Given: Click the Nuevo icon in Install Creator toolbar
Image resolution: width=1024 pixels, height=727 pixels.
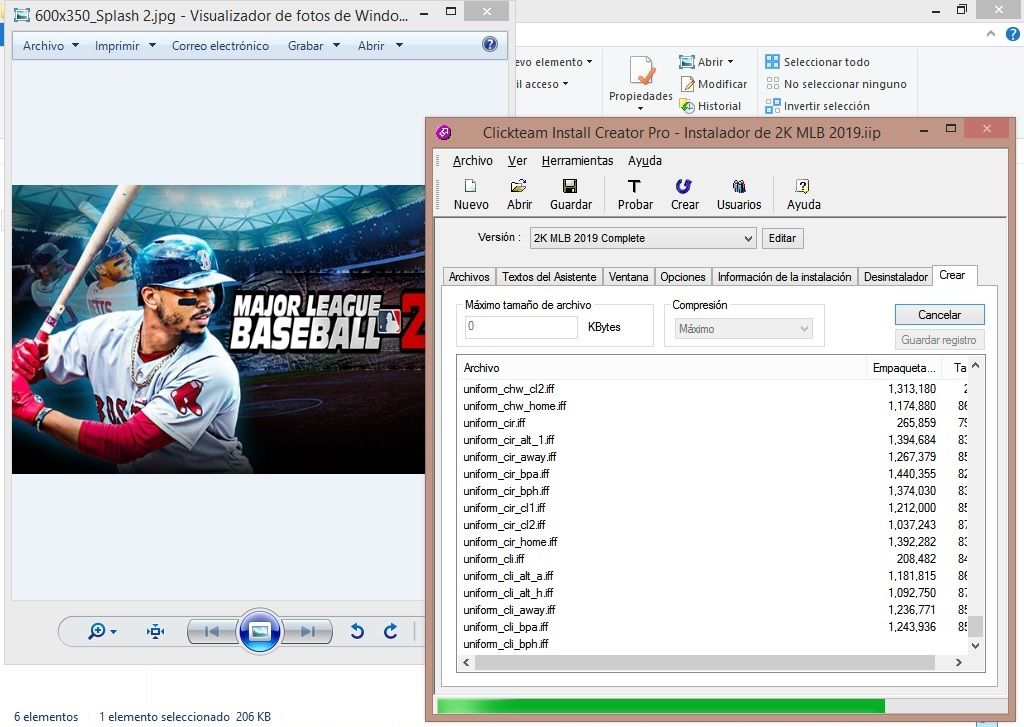Looking at the screenshot, I should click(471, 195).
